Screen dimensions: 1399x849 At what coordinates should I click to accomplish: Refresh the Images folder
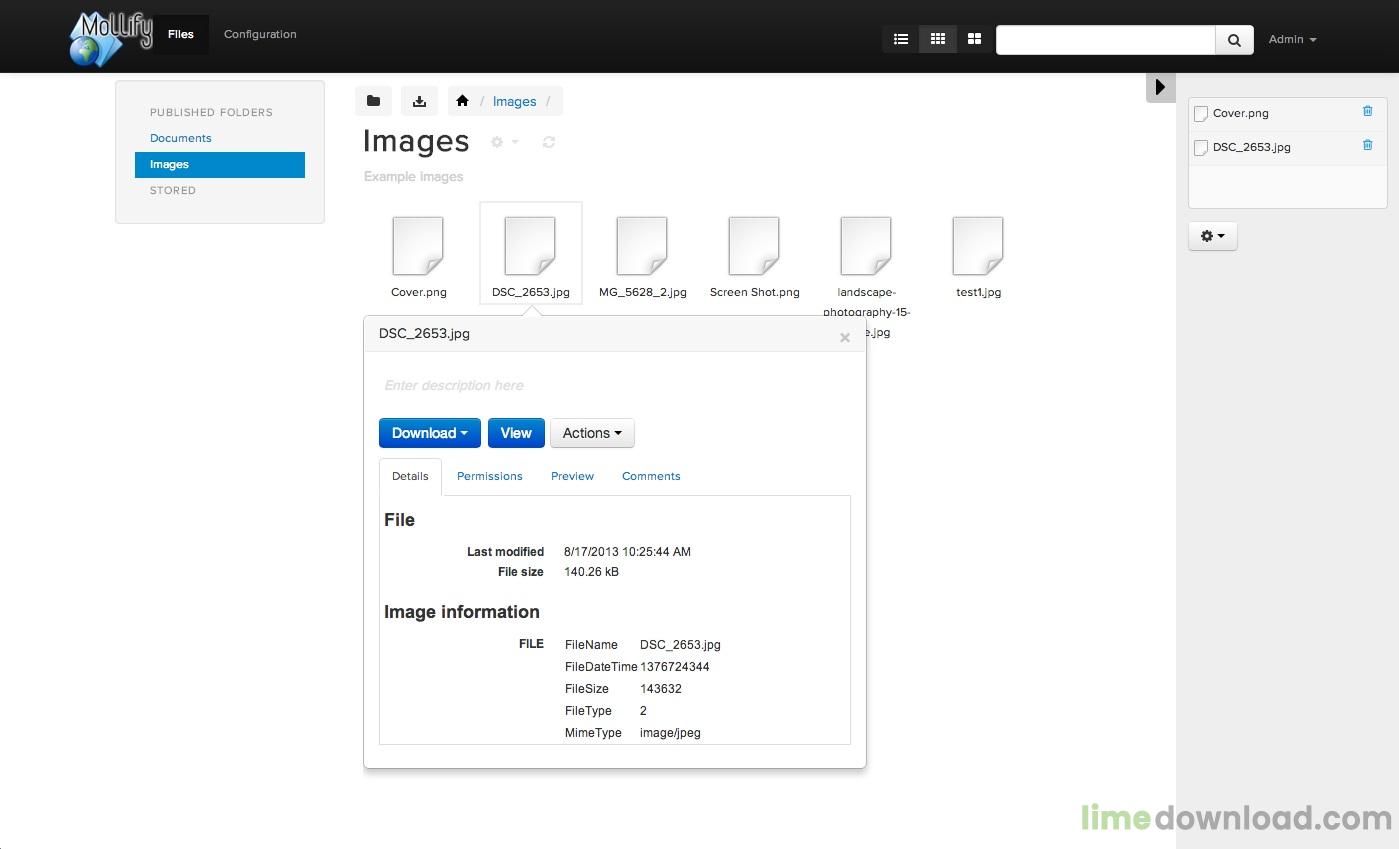(549, 142)
